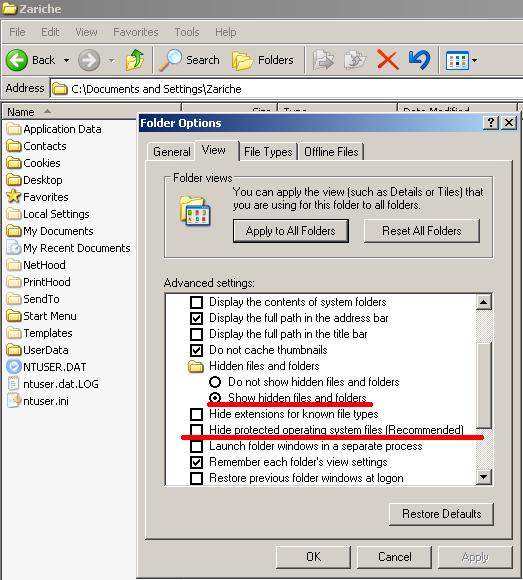The height and width of the screenshot is (580, 523).
Task: Enable Hide extensions for known file types
Action: coord(196,414)
